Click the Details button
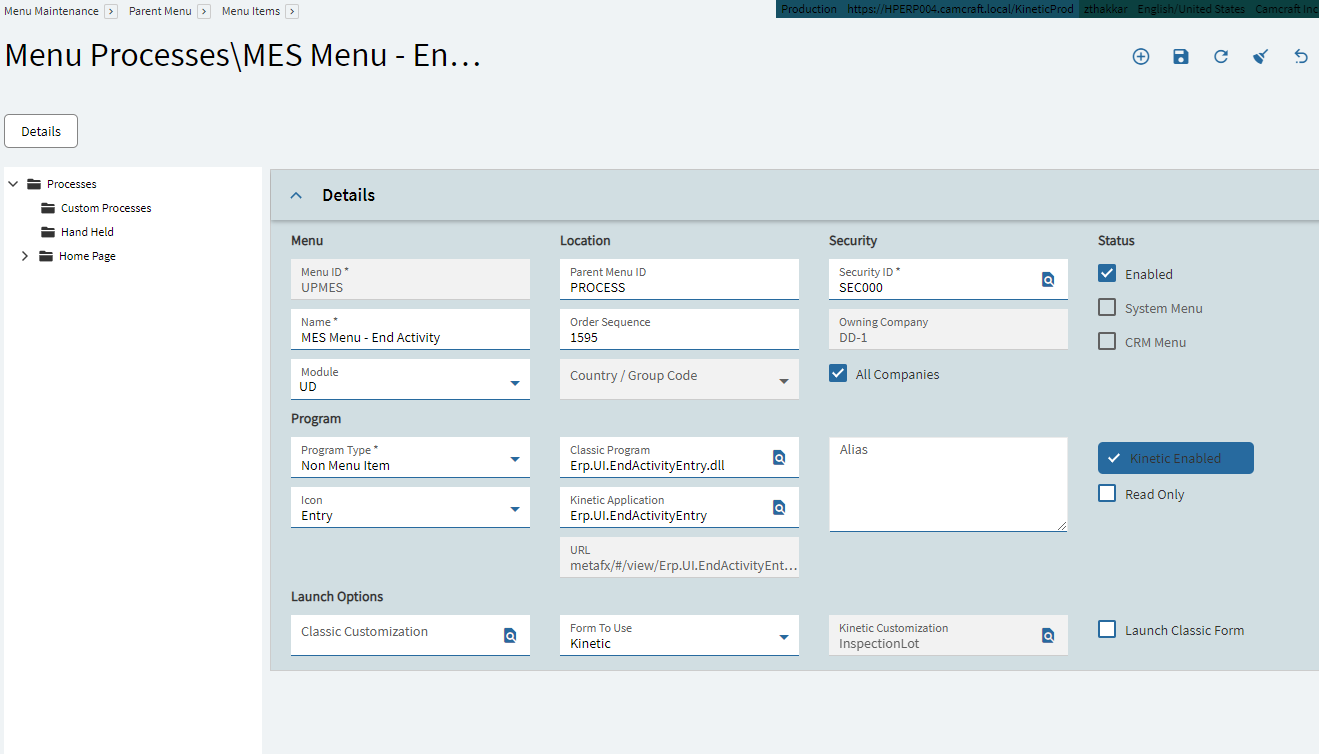 tap(41, 131)
